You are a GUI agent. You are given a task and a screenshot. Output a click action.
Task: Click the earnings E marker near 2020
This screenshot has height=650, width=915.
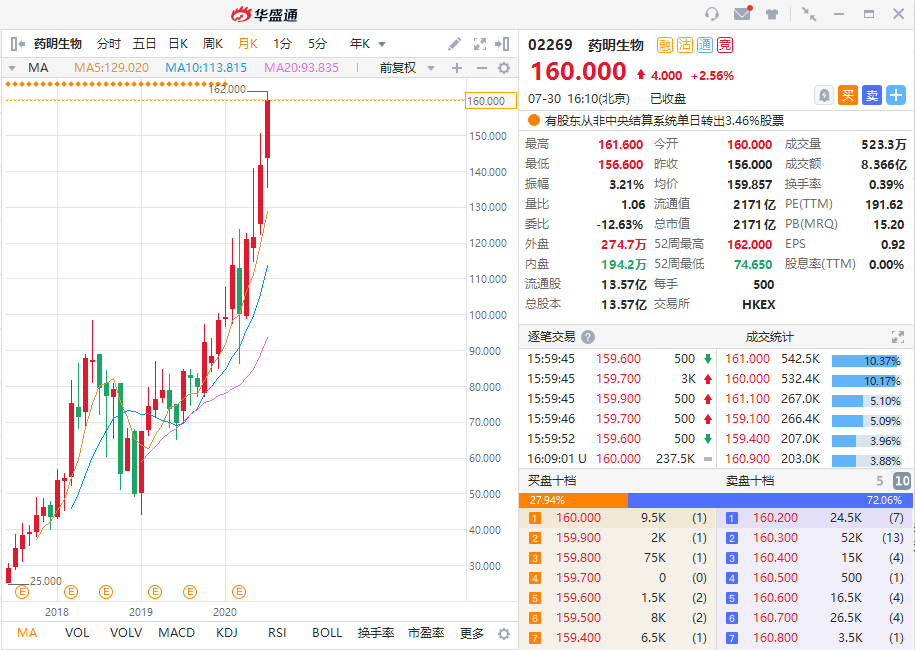pos(239,592)
